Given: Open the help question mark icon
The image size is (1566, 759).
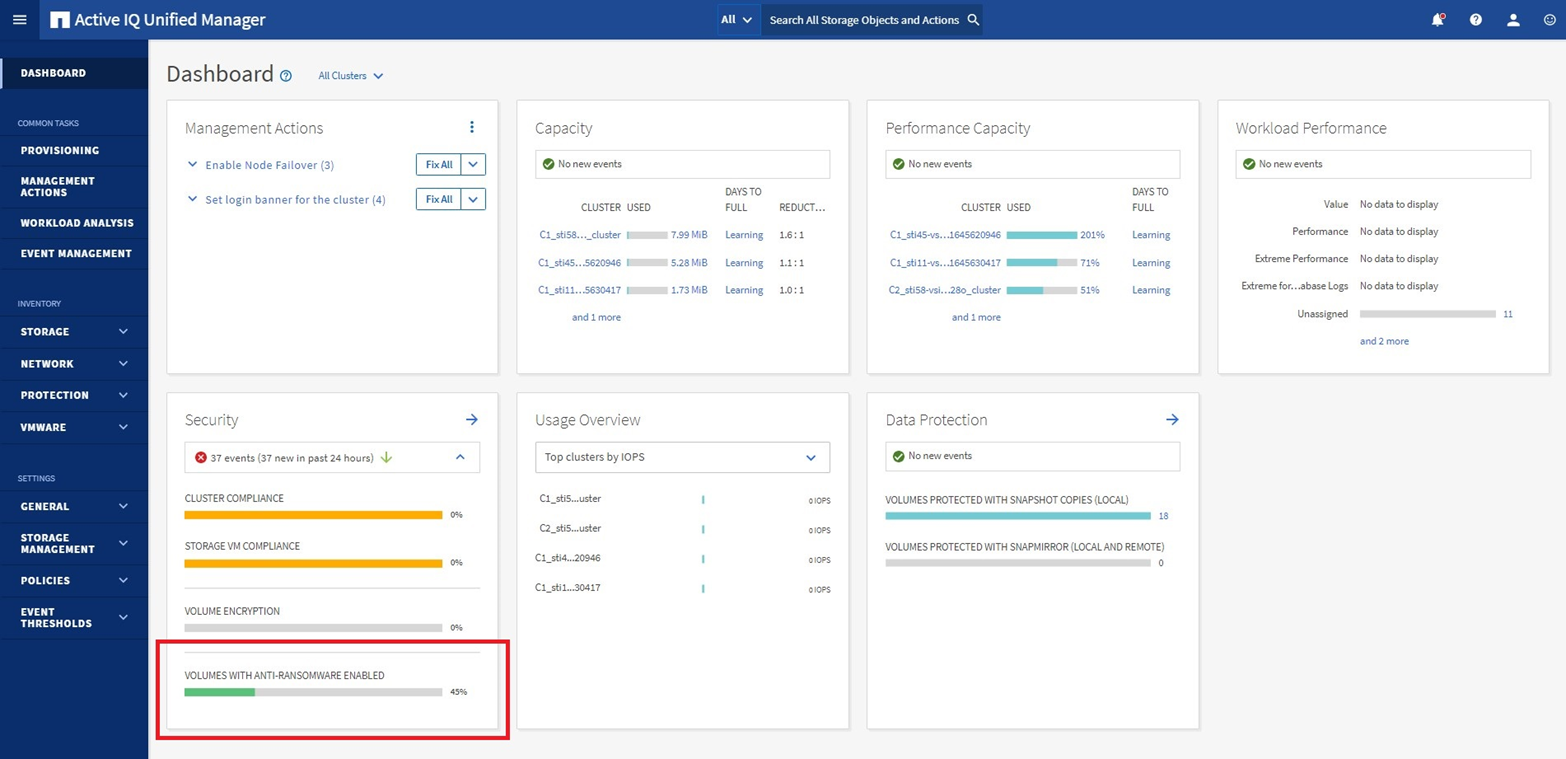Looking at the screenshot, I should pos(1475,20).
